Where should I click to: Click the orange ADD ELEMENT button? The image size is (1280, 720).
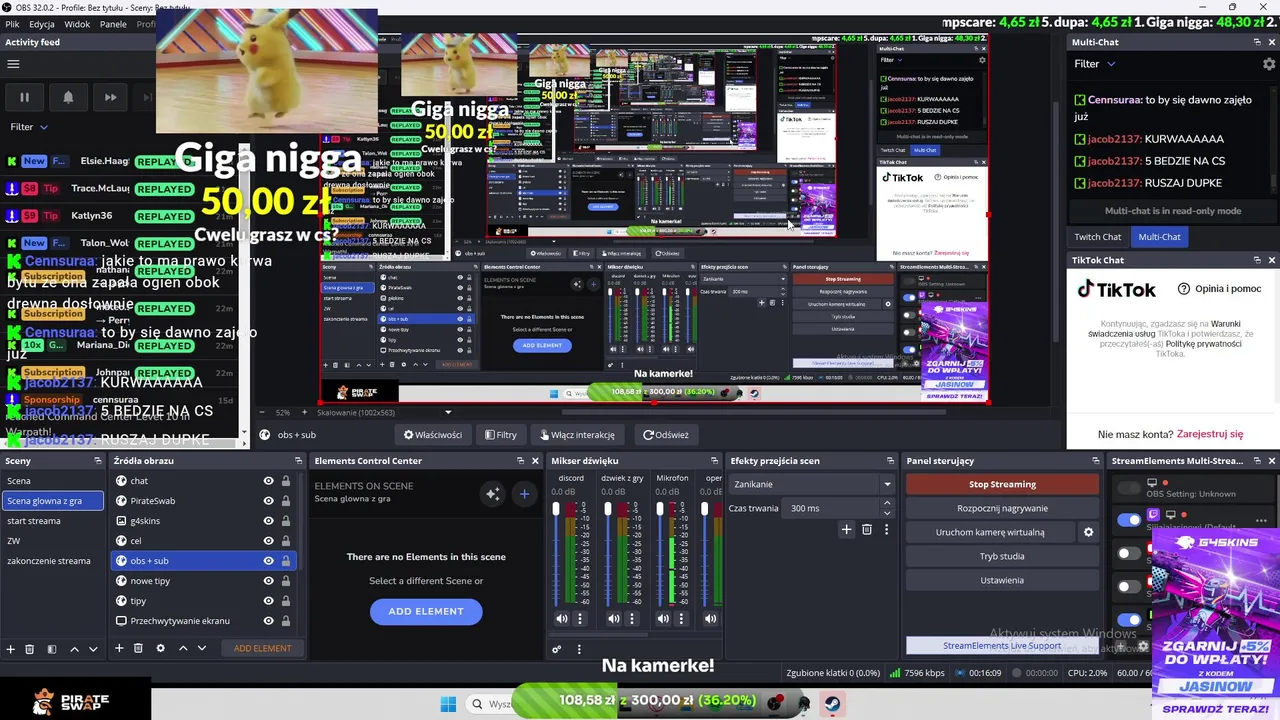(x=263, y=648)
